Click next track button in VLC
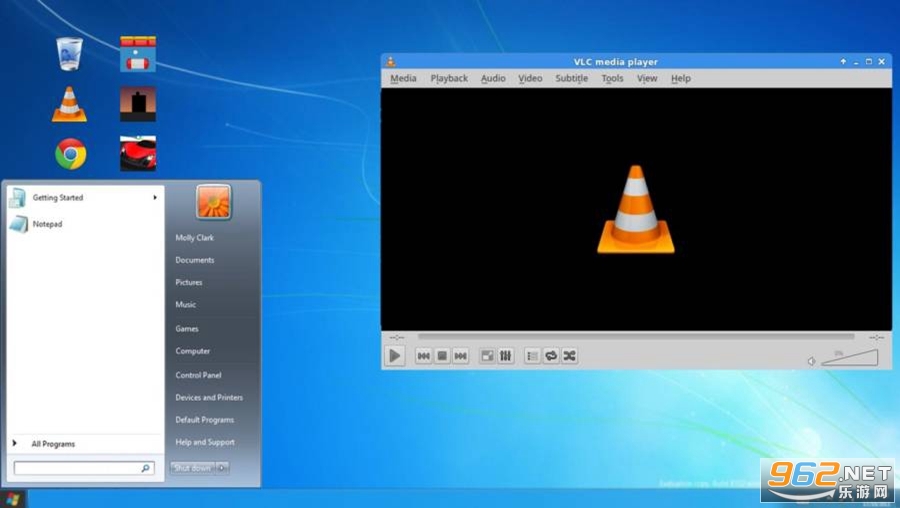Viewport: 900px width, 508px height. point(460,356)
